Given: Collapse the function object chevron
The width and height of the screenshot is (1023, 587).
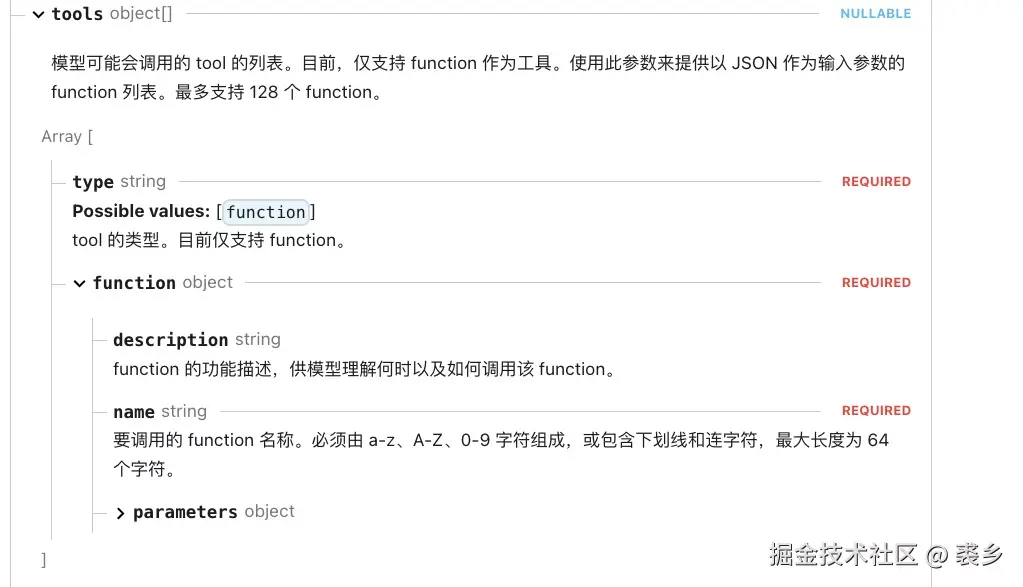Looking at the screenshot, I should tap(79, 283).
